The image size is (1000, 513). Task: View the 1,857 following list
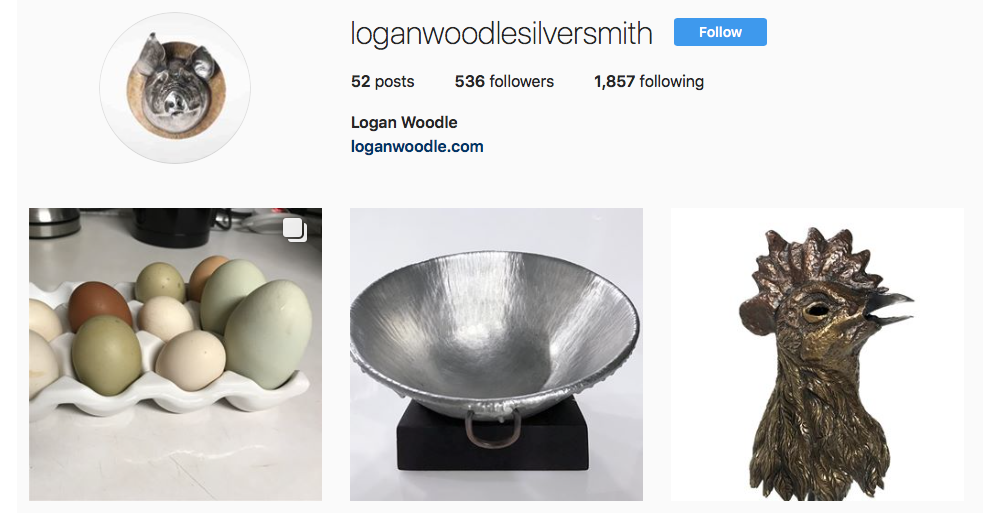coord(649,82)
